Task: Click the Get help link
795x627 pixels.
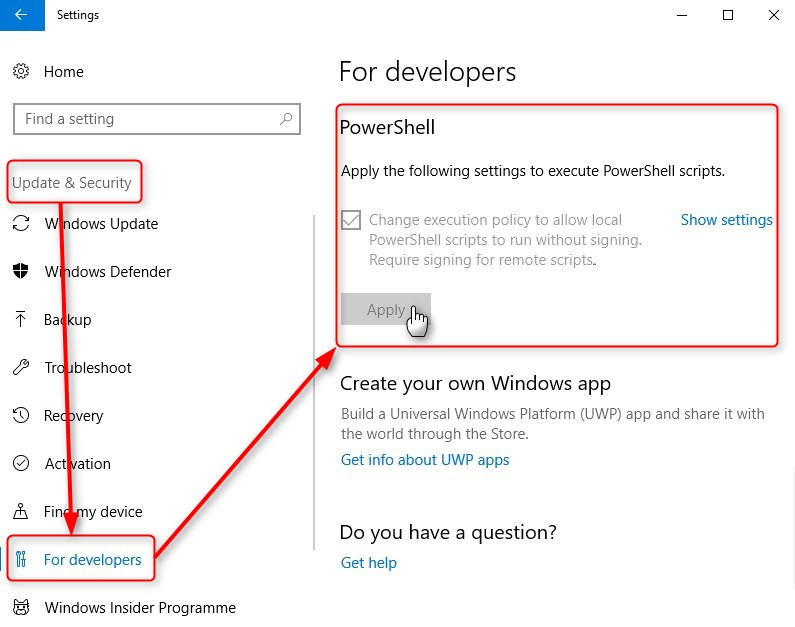Action: (x=369, y=563)
